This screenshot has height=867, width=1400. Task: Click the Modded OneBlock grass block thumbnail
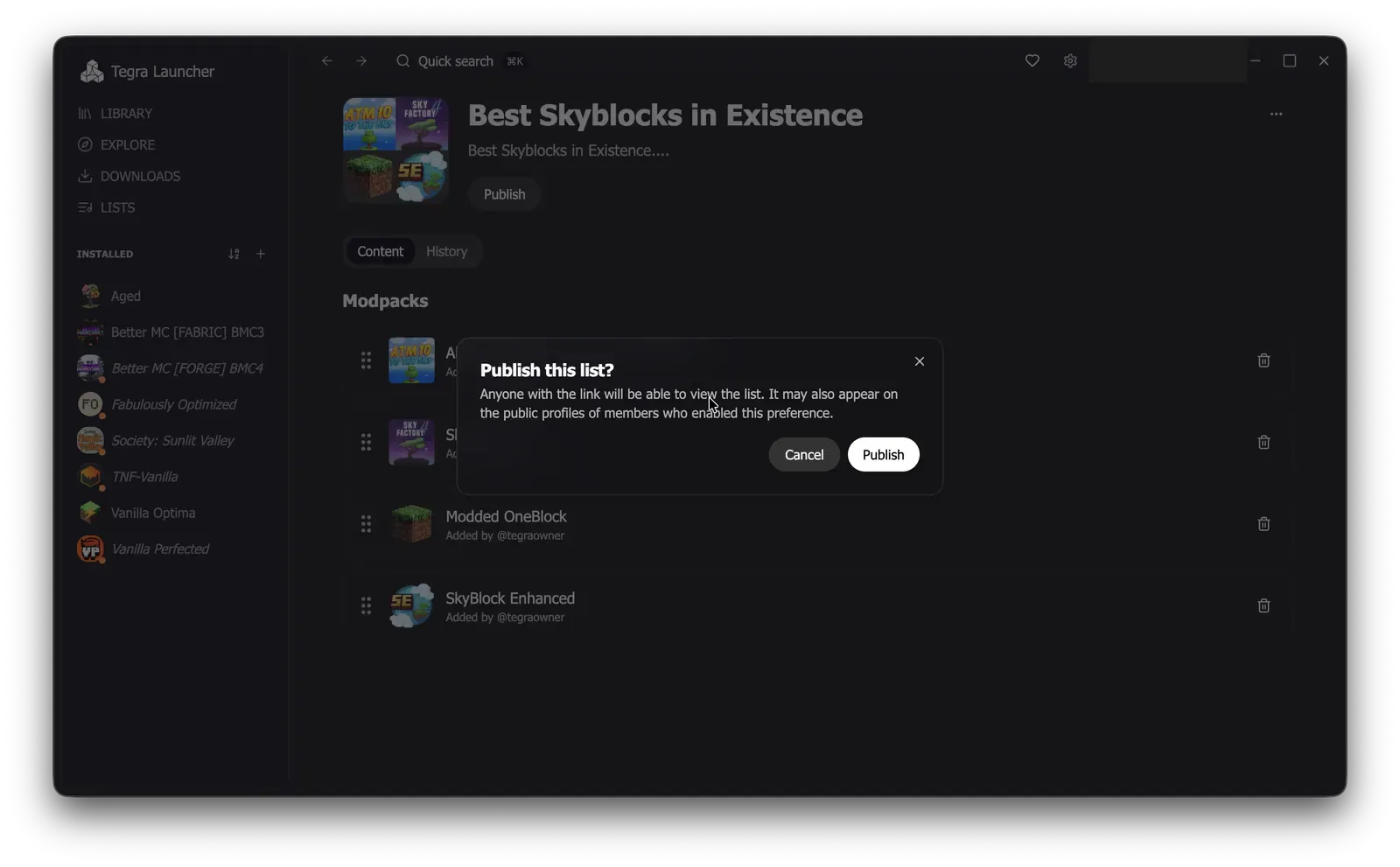click(411, 524)
